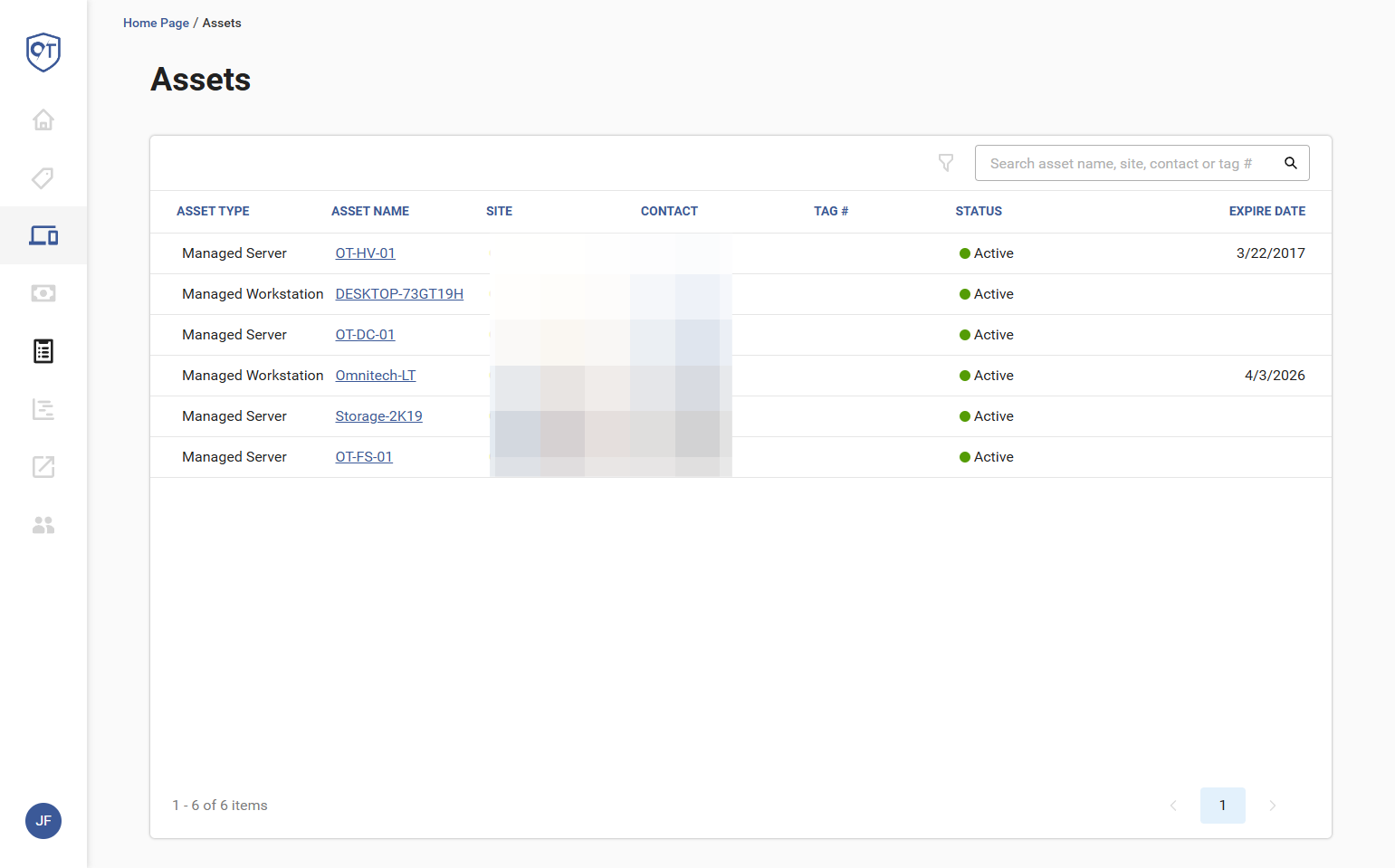The height and width of the screenshot is (868, 1395).
Task: Click the OT shield logo
Action: (x=43, y=52)
